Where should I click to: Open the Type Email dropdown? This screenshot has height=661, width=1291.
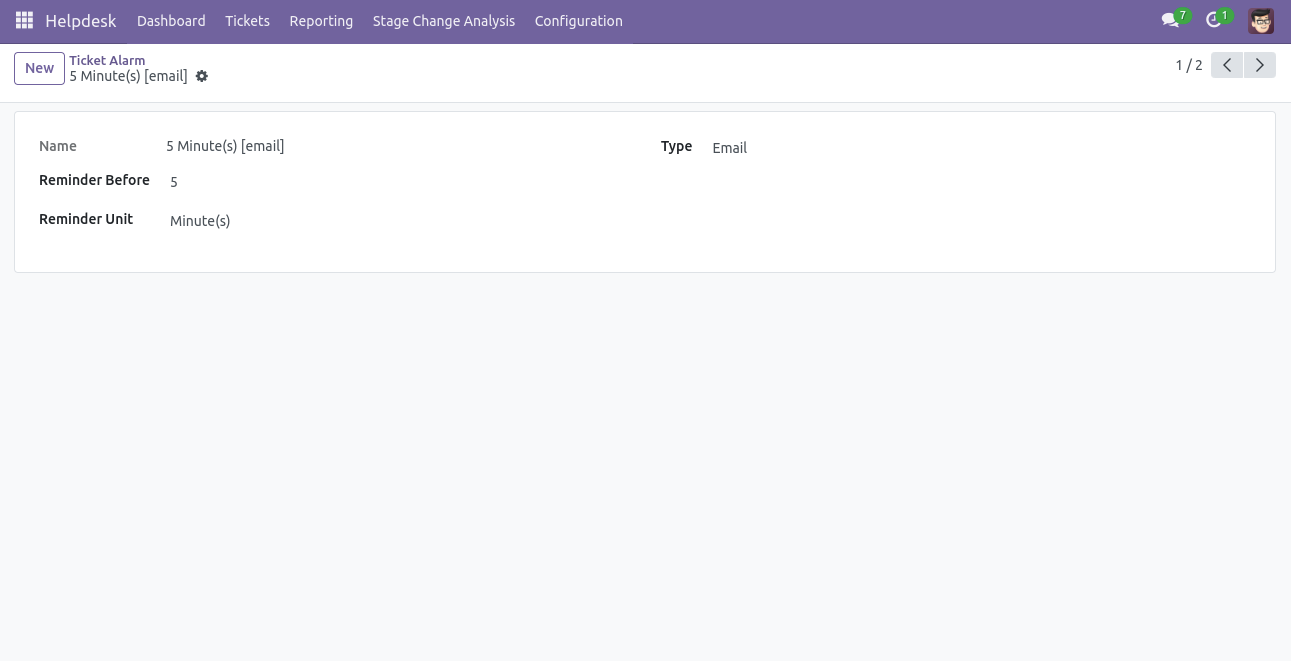pyautogui.click(x=980, y=148)
